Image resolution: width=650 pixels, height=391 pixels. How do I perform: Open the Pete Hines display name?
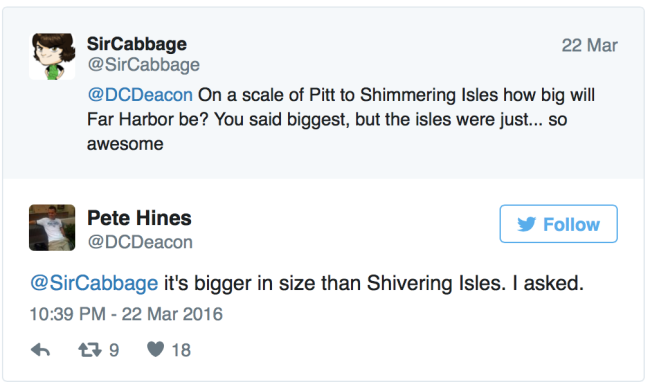[139, 218]
